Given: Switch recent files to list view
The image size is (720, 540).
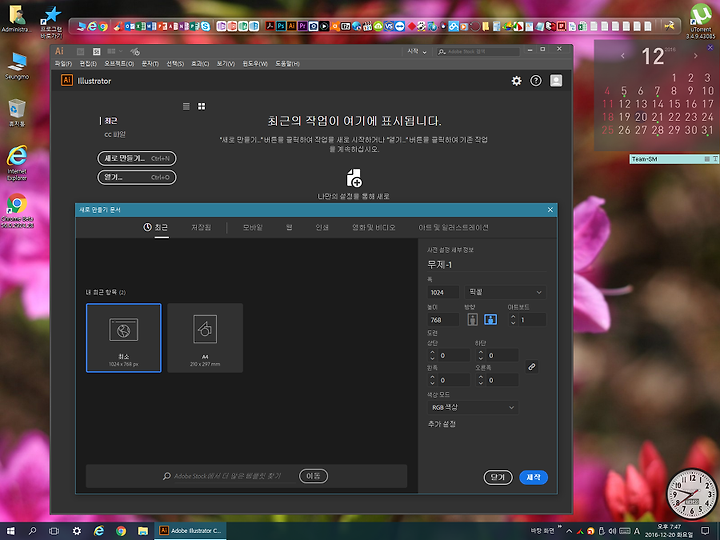Looking at the screenshot, I should (x=186, y=107).
